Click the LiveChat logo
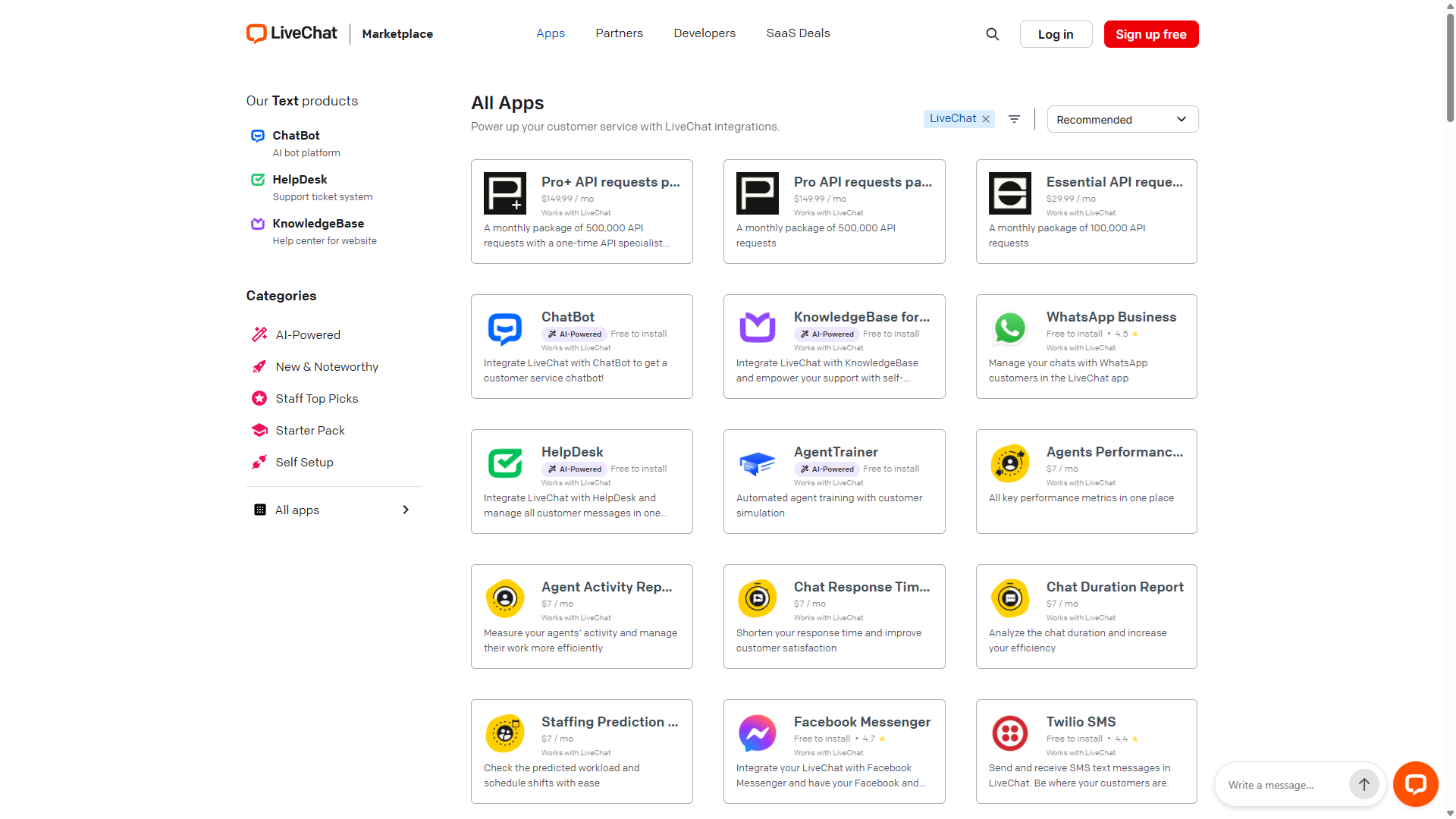The height and width of the screenshot is (819, 1456). tap(292, 33)
